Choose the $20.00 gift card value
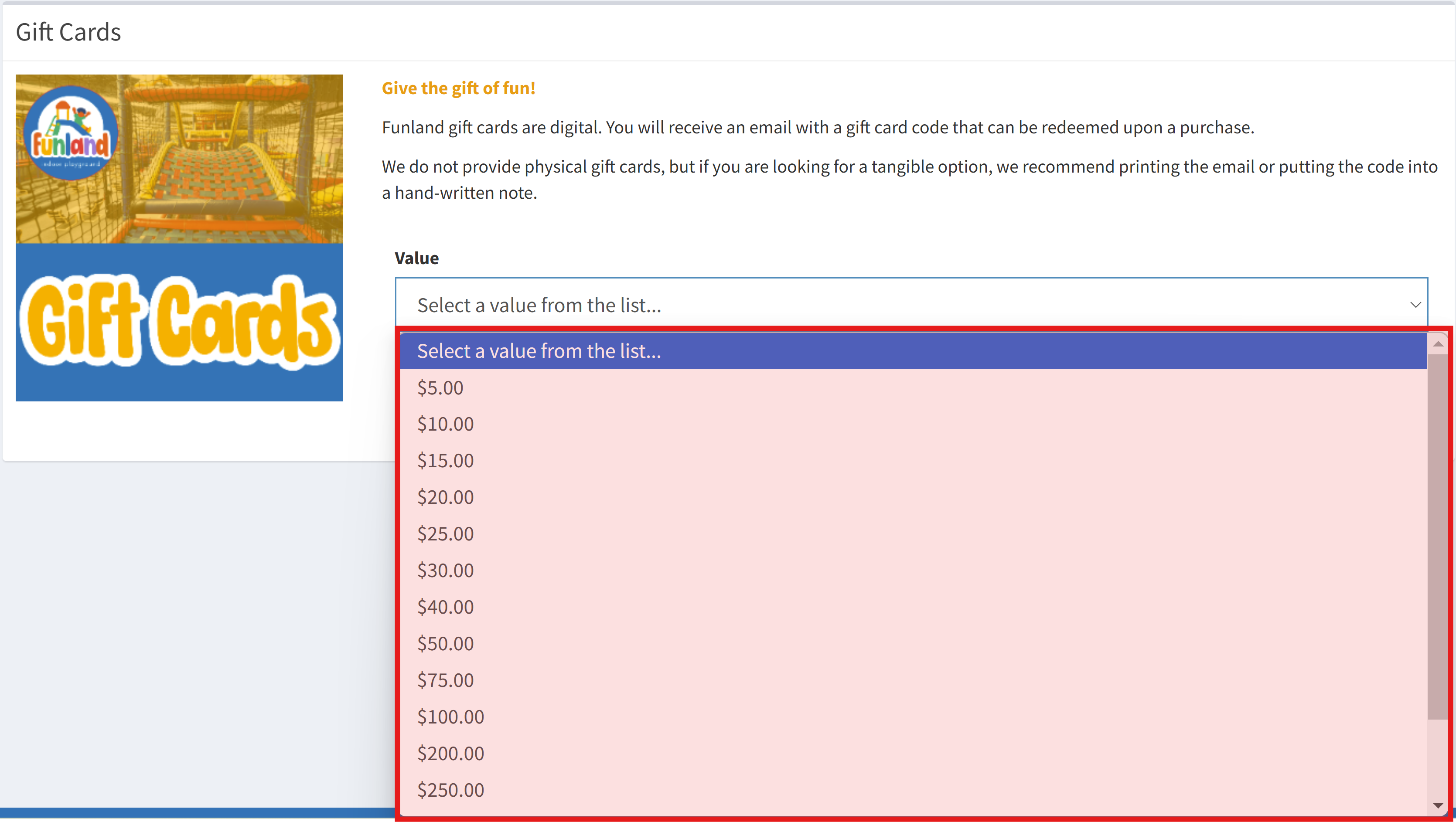1456x822 pixels. pos(914,497)
